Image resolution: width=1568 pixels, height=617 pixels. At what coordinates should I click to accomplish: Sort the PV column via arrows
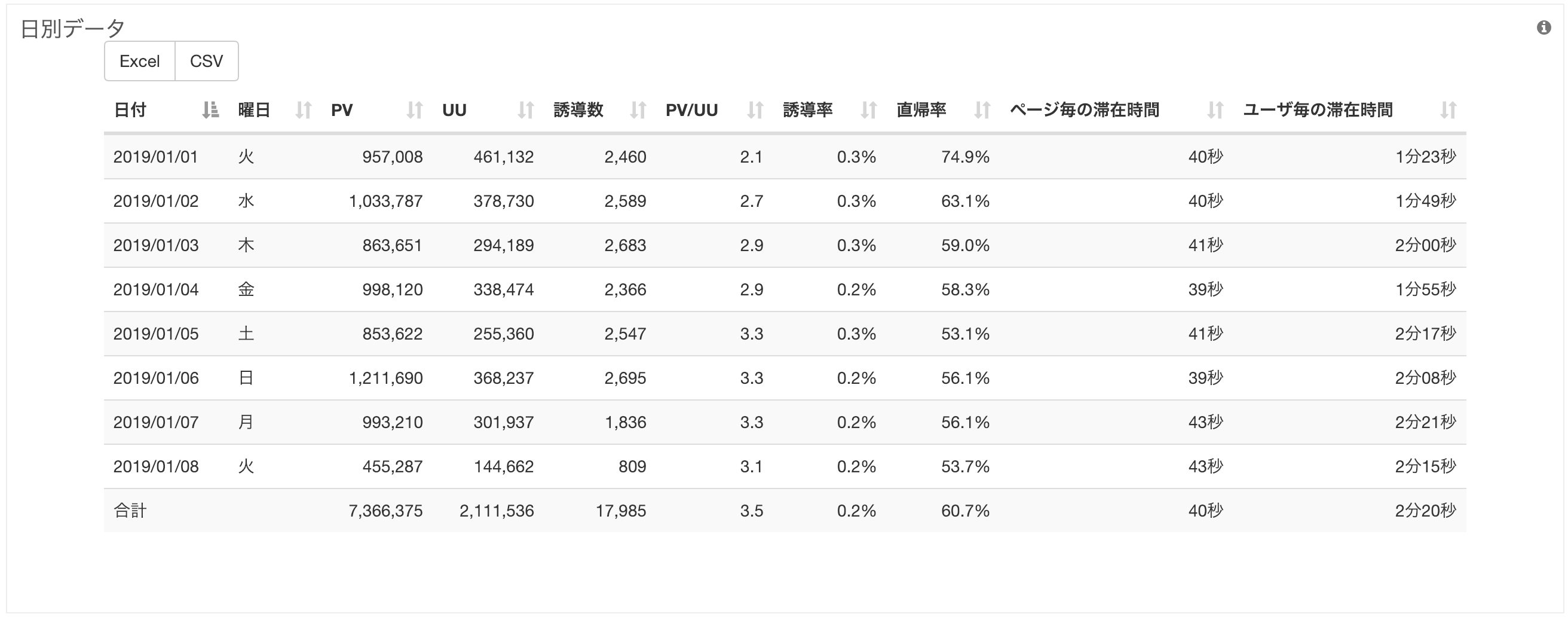pyautogui.click(x=415, y=110)
